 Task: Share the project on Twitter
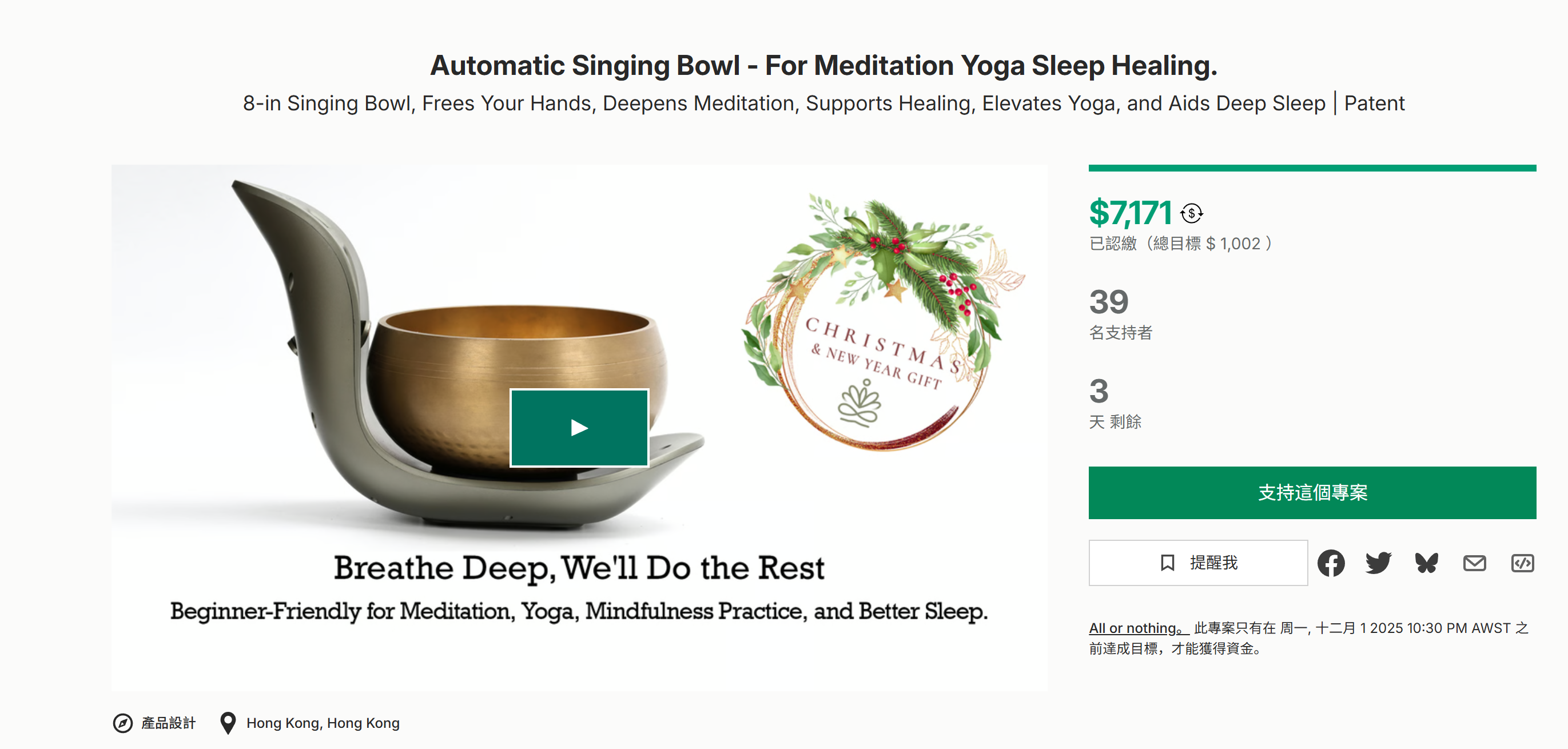1378,563
